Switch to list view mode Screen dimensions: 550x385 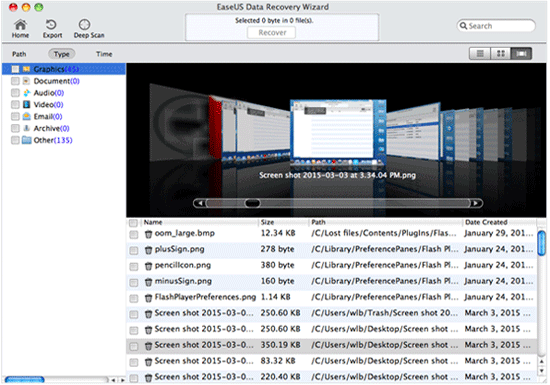(479, 54)
